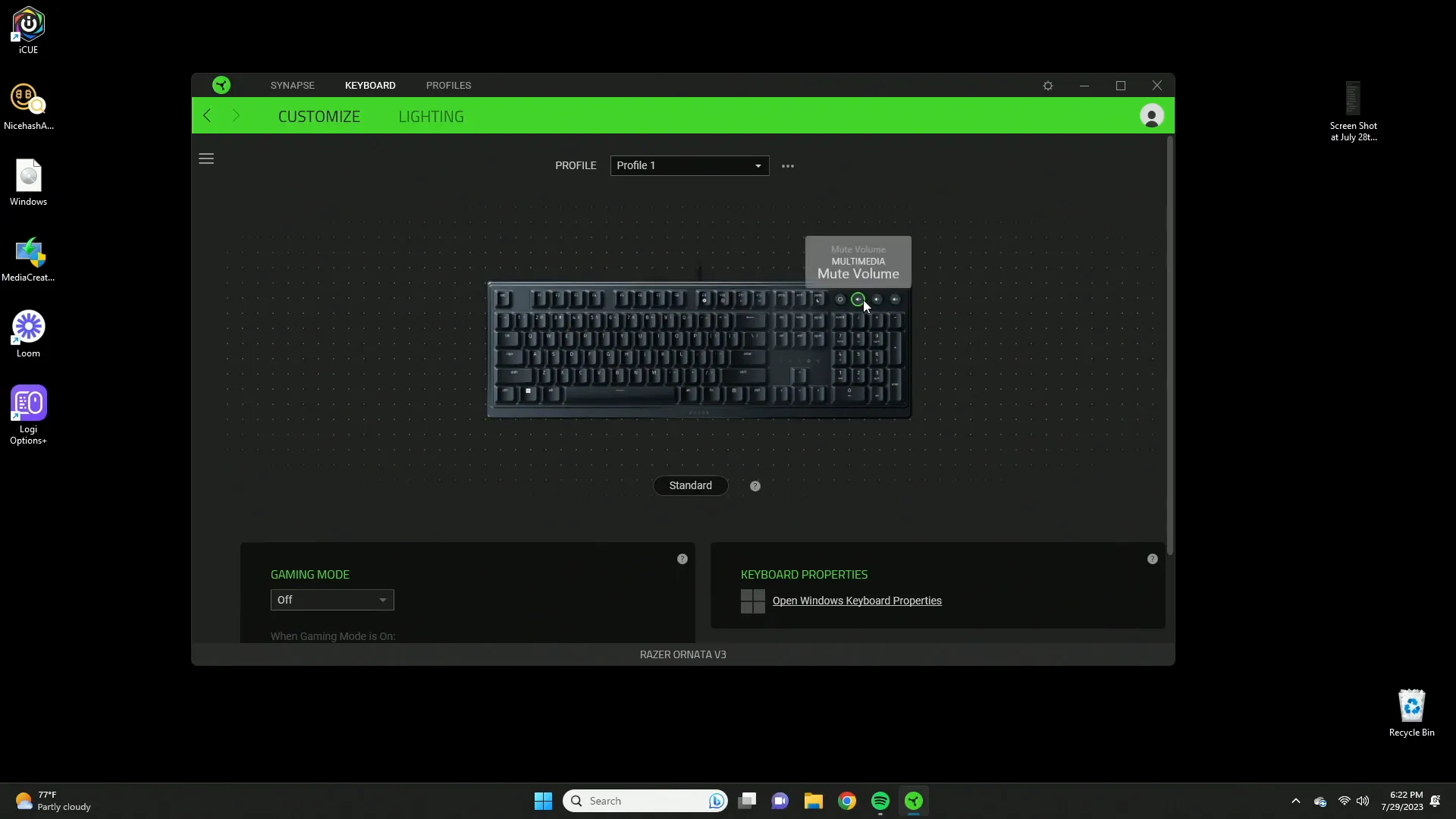
Task: Select the up arrow key on keyboard image
Action: click(x=799, y=375)
